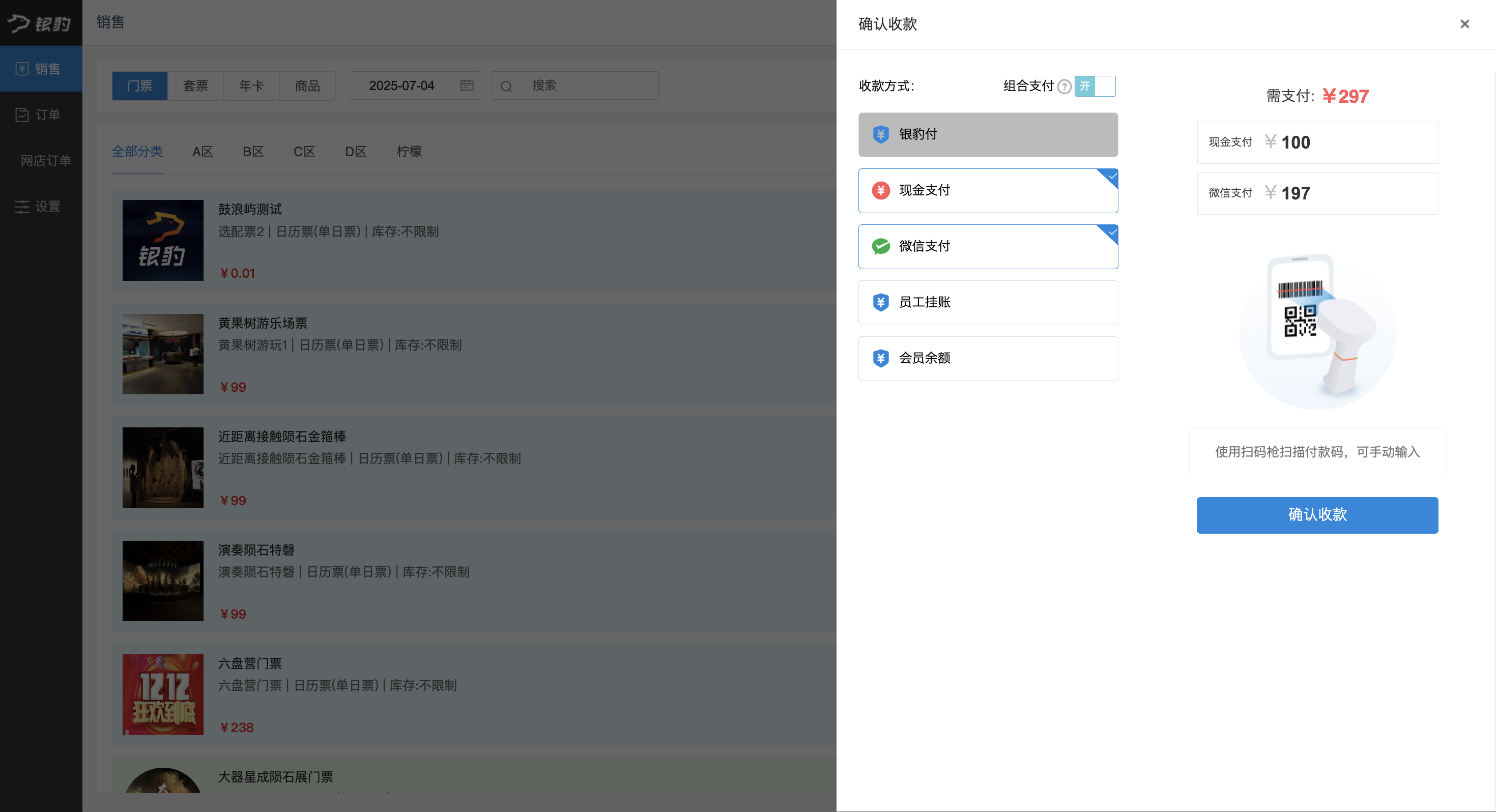Image resolution: width=1496 pixels, height=812 pixels.
Task: Click the 员工挂账 shield icon
Action: 880,302
